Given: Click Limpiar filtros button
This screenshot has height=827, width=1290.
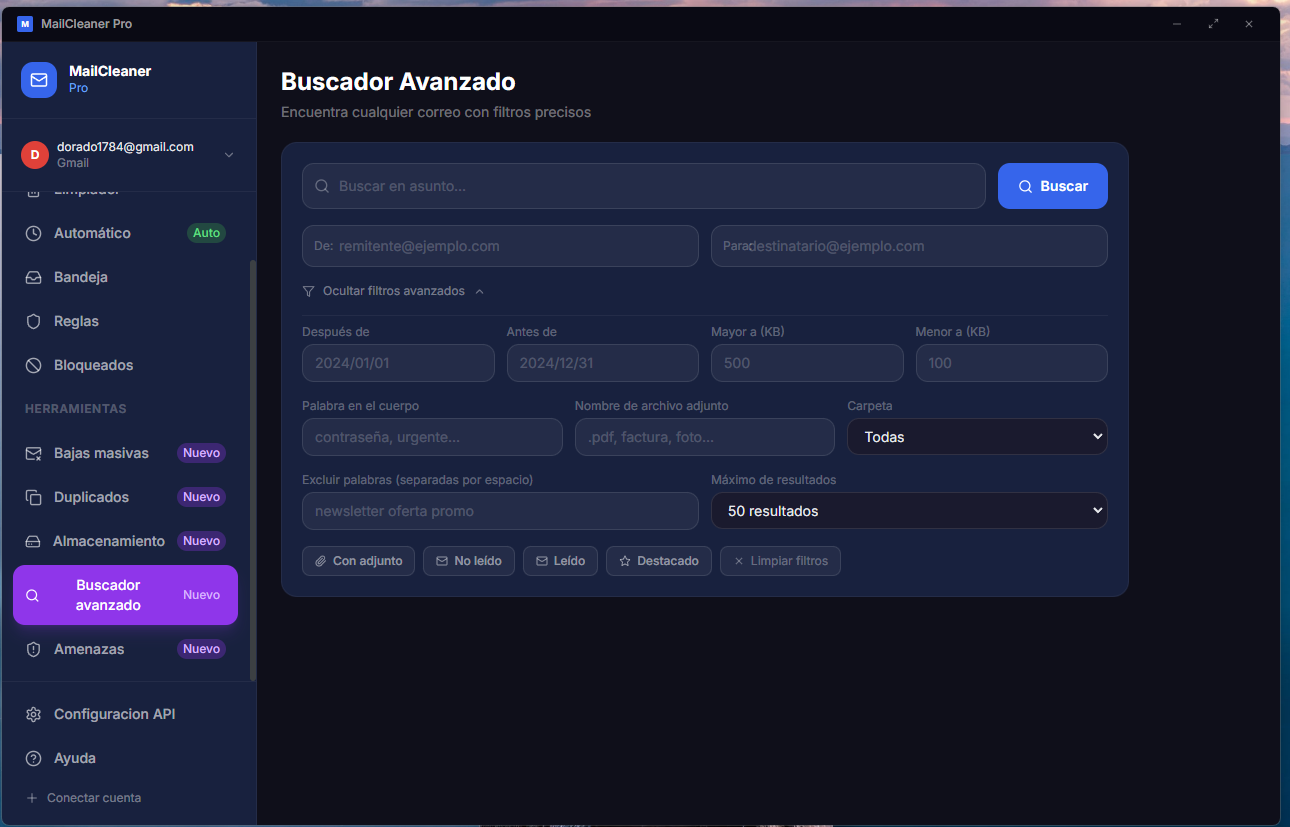Looking at the screenshot, I should [780, 561].
